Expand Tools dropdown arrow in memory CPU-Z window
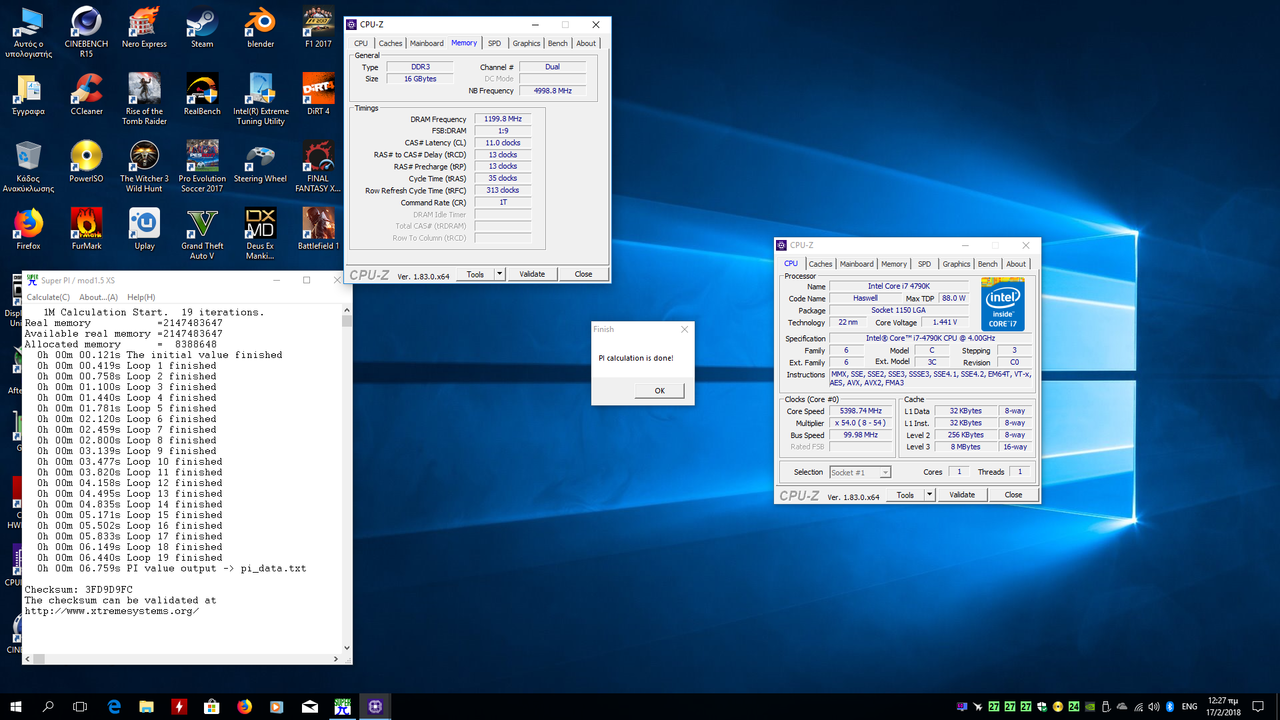The width and height of the screenshot is (1280, 720). pyautogui.click(x=499, y=274)
